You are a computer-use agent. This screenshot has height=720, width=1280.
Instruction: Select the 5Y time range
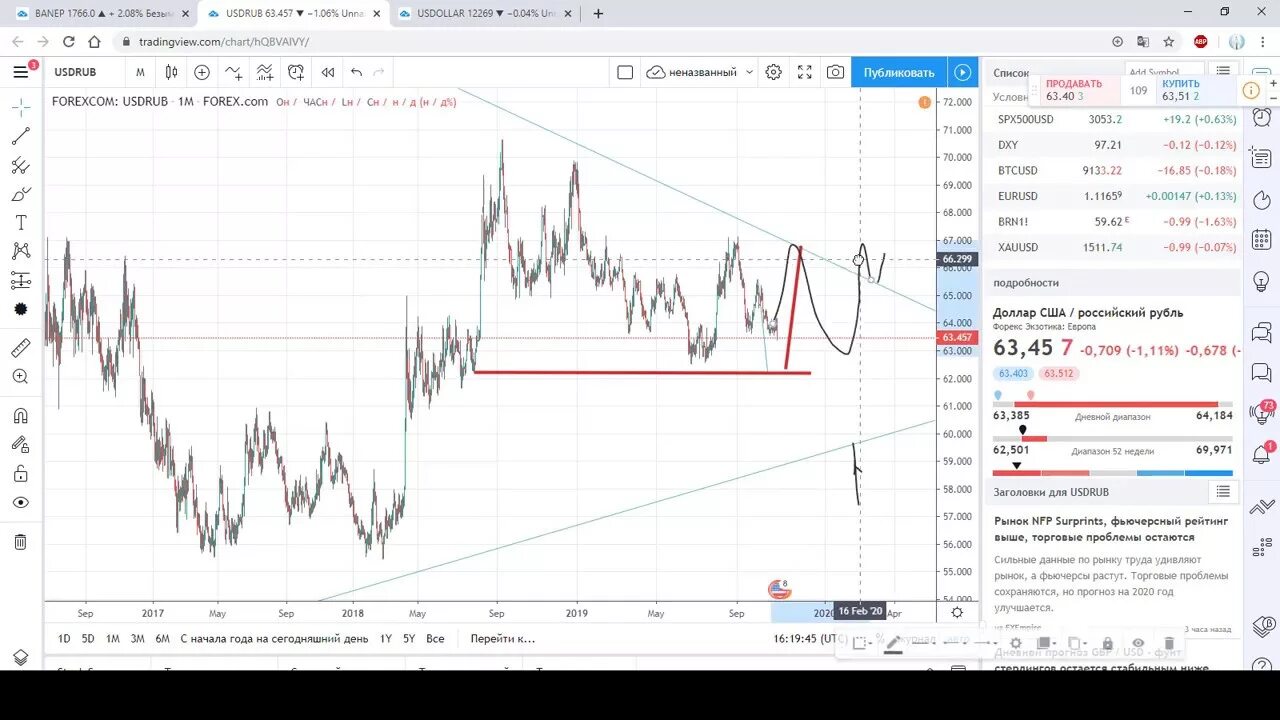point(409,638)
